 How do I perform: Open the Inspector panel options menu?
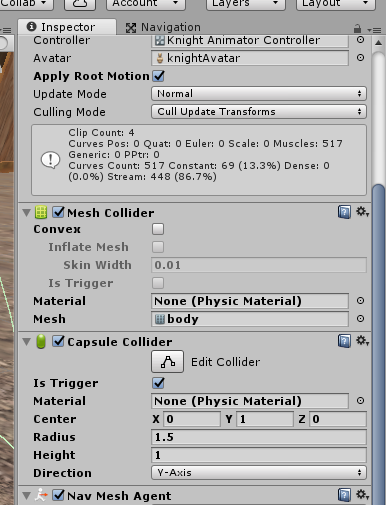click(374, 30)
